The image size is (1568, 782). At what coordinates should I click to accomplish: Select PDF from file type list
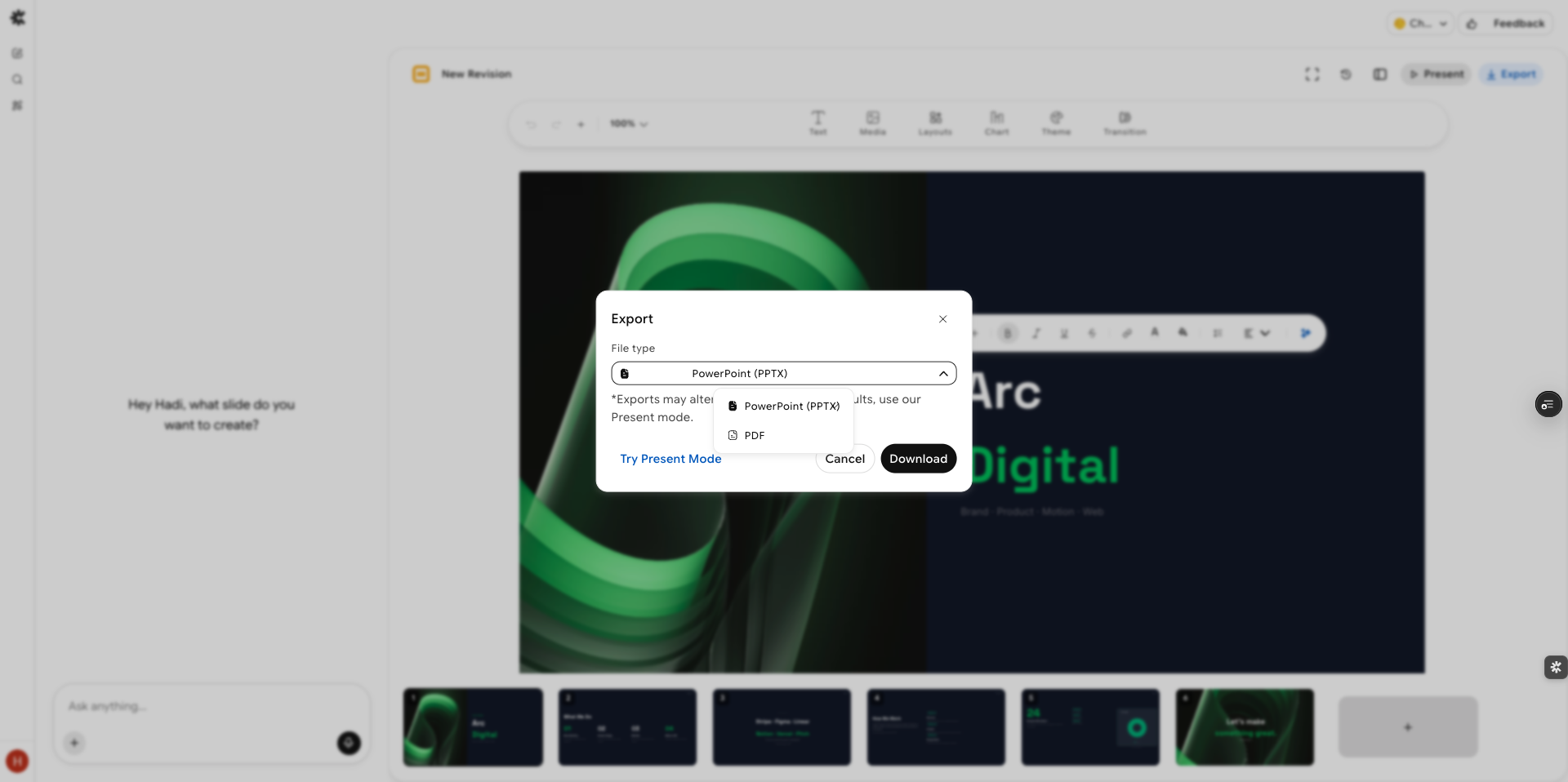click(x=754, y=436)
